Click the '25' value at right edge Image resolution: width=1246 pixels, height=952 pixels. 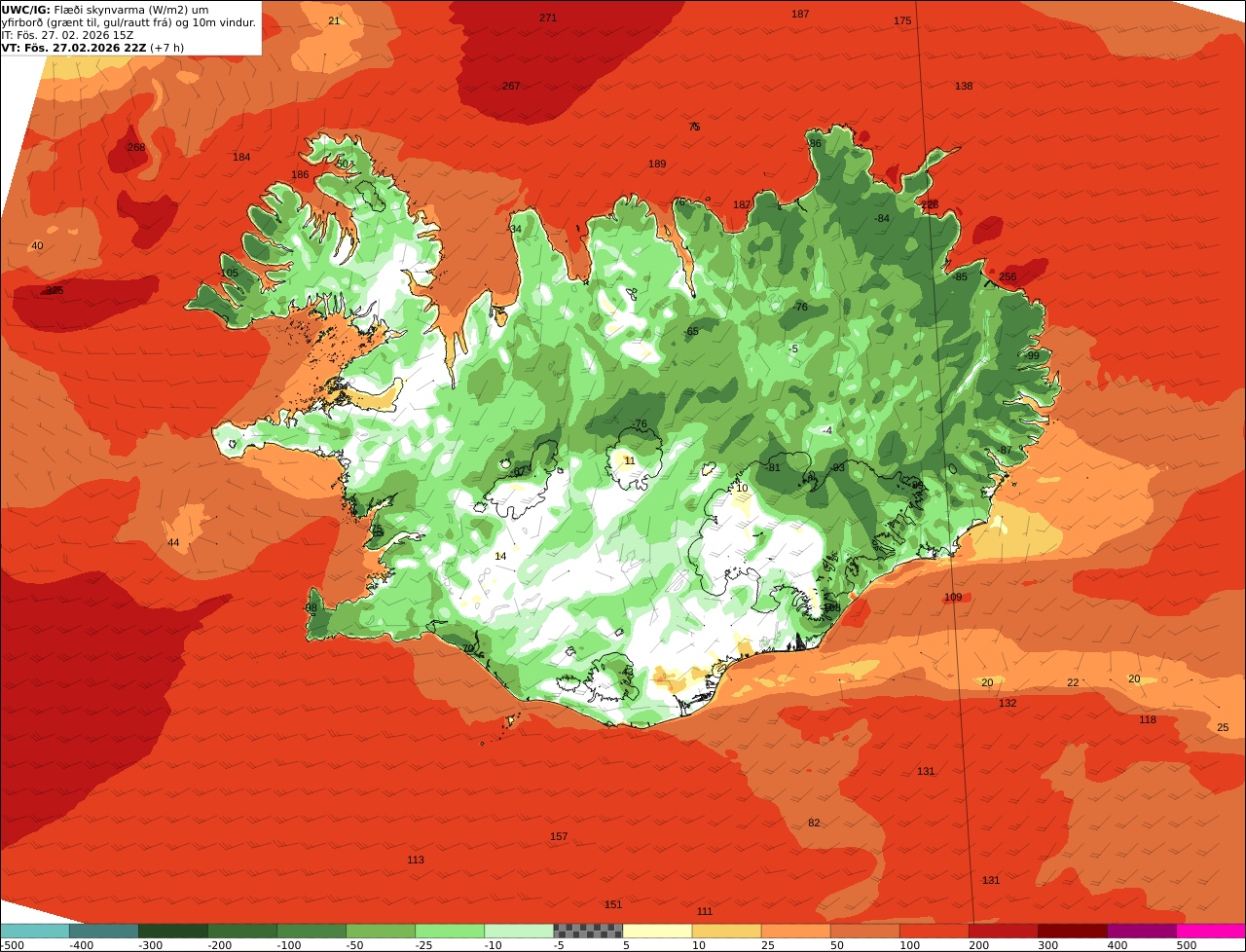(1223, 727)
